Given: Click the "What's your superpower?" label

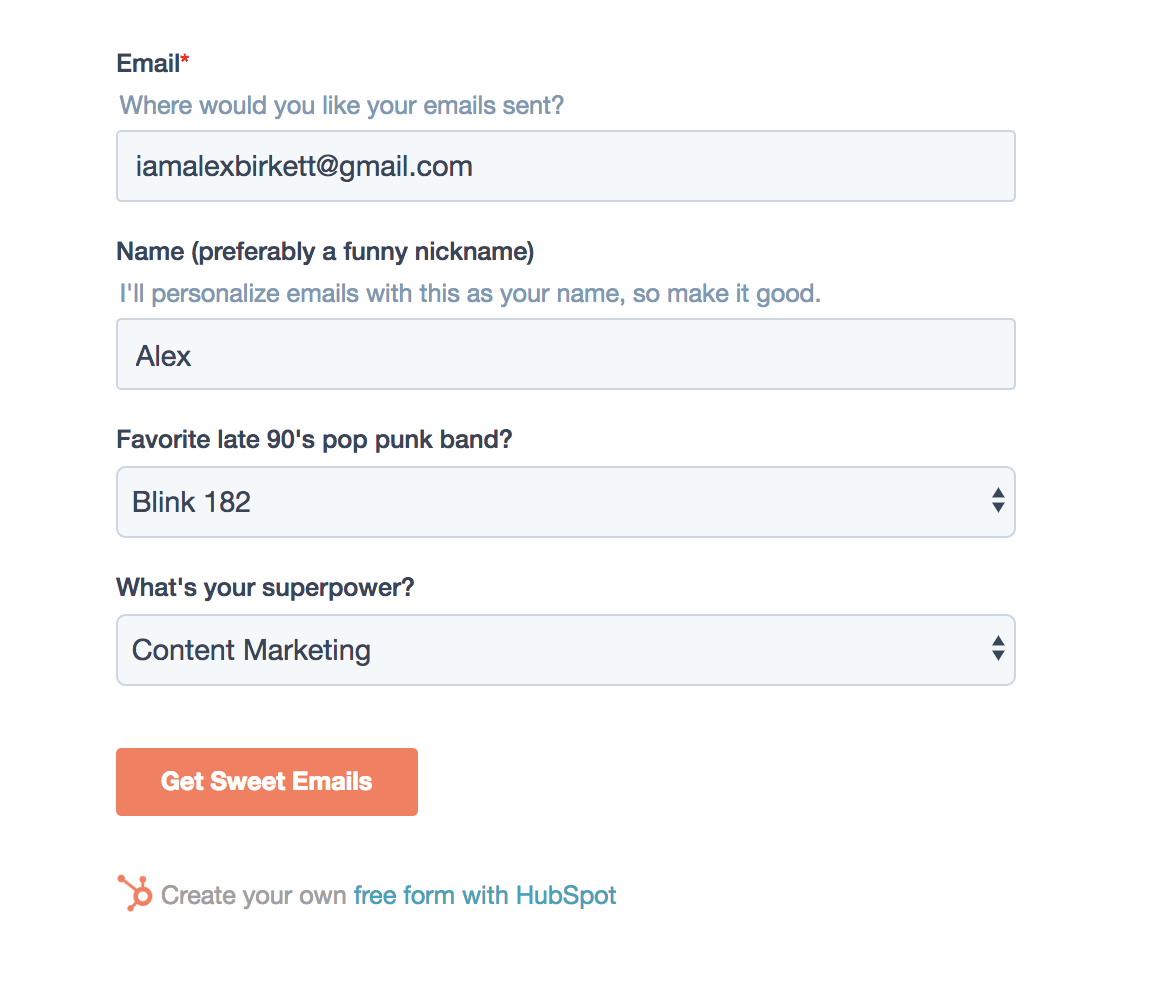Looking at the screenshot, I should pyautogui.click(x=265, y=587).
